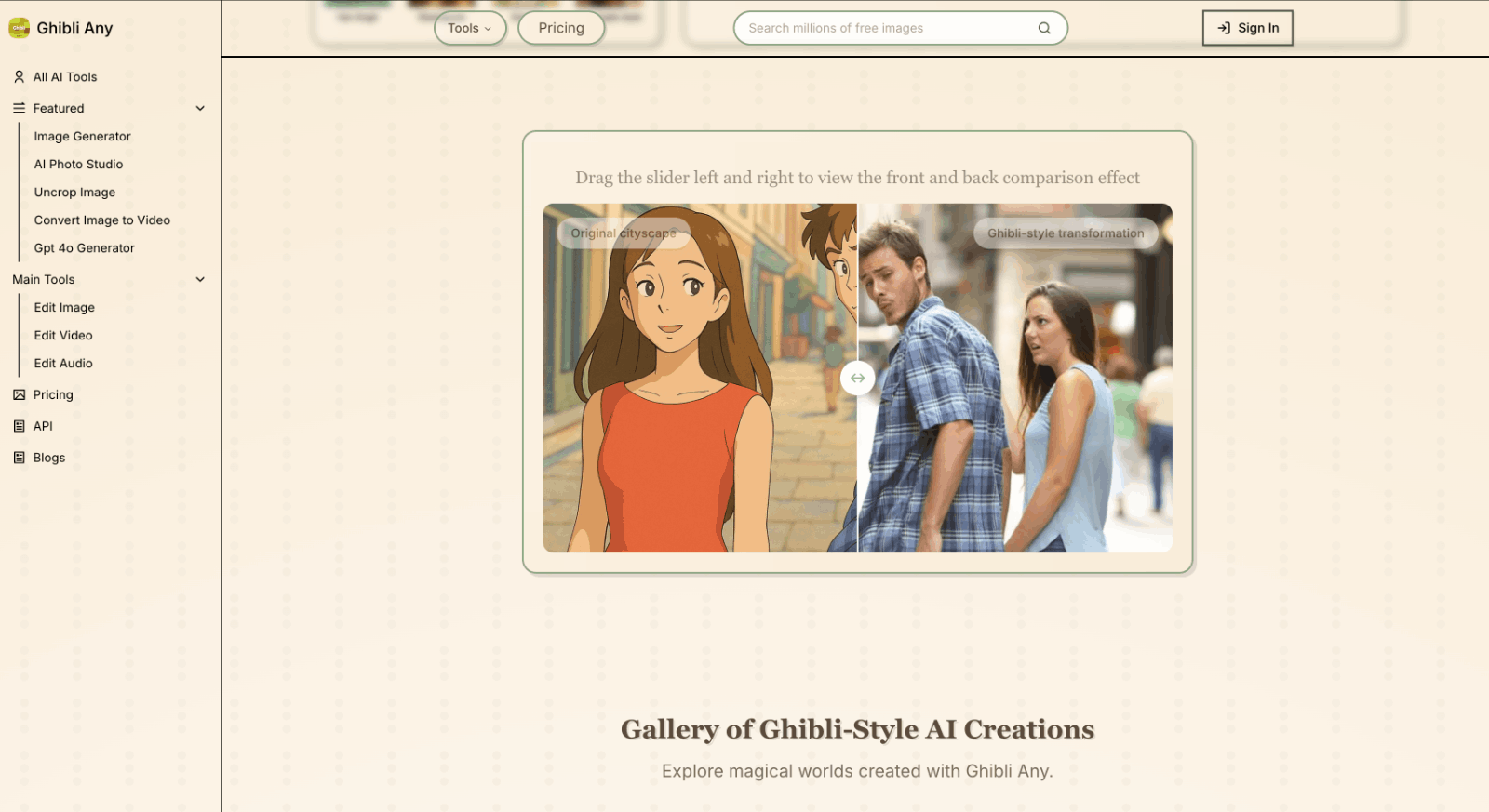Click the Pricing image icon in sidebar
Viewport: 1489px width, 812px height.
pos(19,395)
